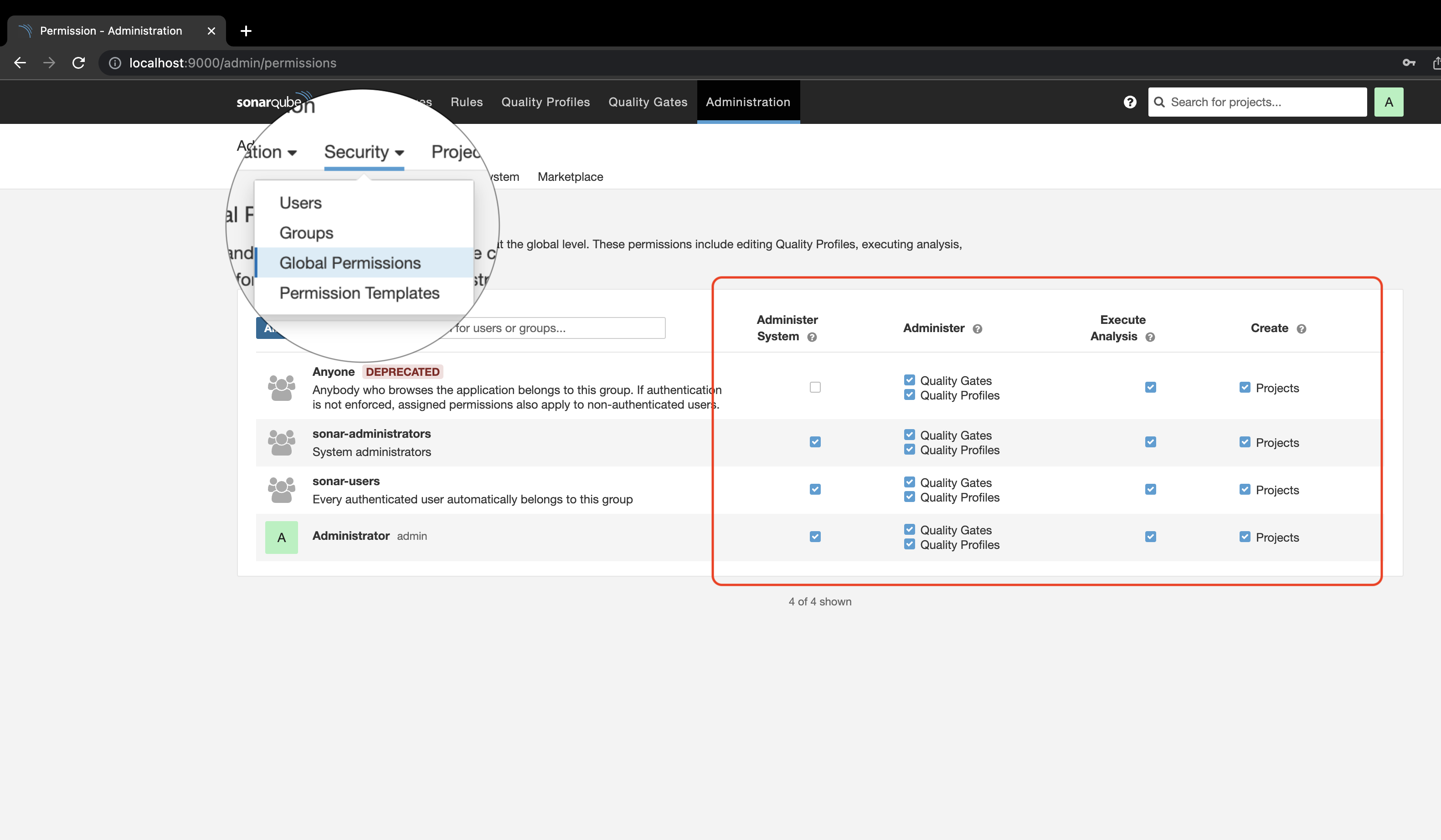Image resolution: width=1441 pixels, height=840 pixels.
Task: Uncheck Projects creation for sonar-users
Action: click(x=1244, y=490)
